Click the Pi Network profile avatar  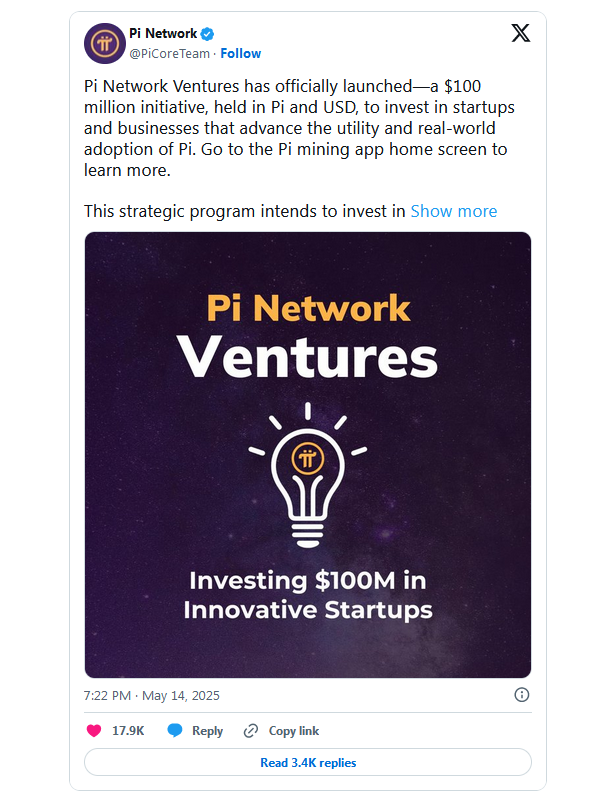coord(105,43)
